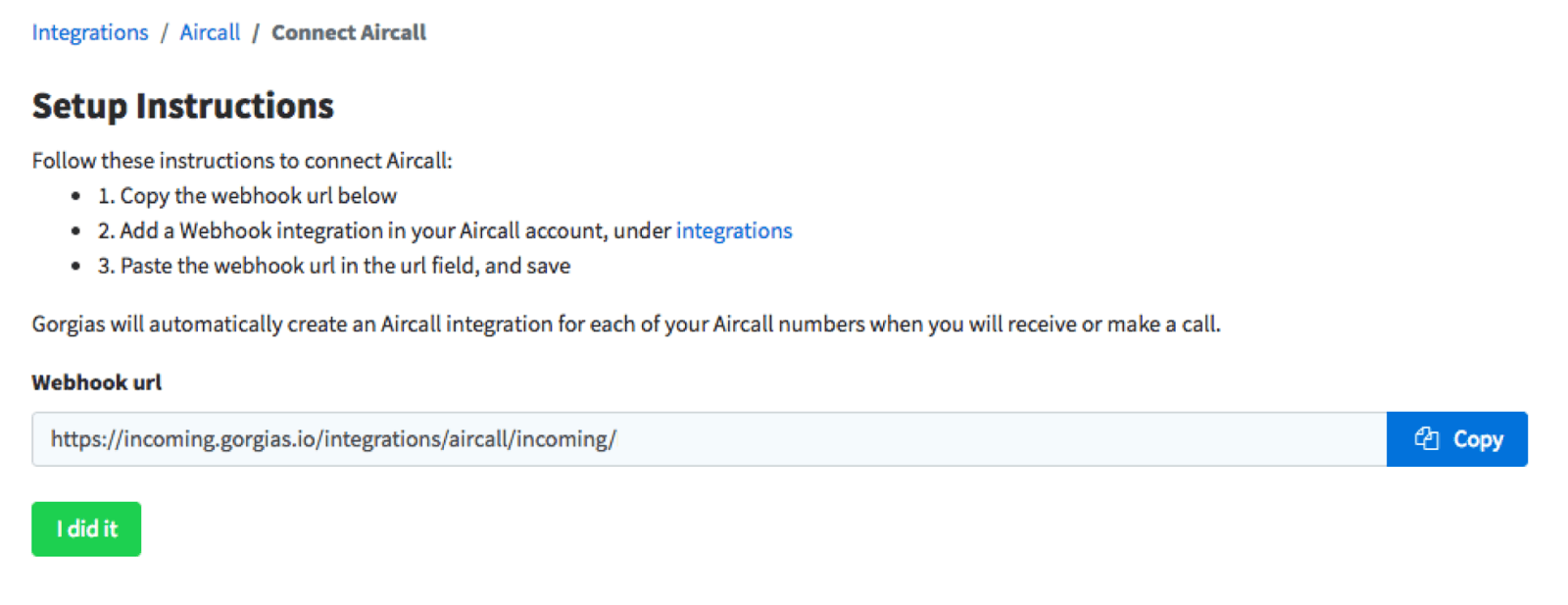
Task: Select the Connect Aircall breadcrumb entry
Action: (x=349, y=32)
